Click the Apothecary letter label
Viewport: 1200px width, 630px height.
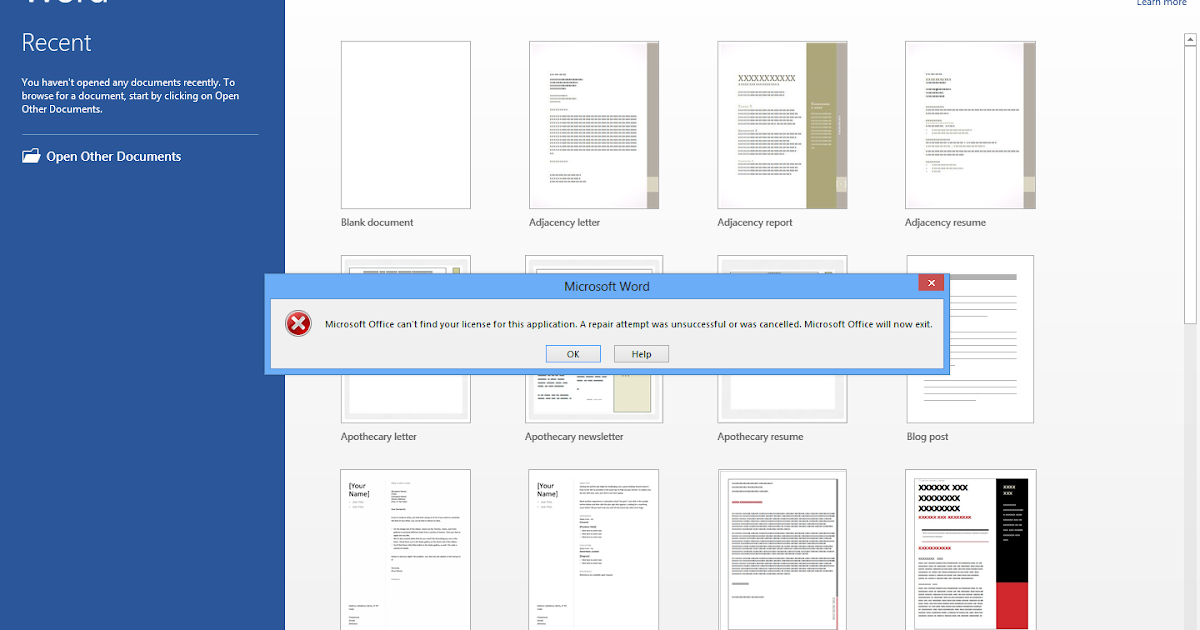pyautogui.click(x=379, y=437)
